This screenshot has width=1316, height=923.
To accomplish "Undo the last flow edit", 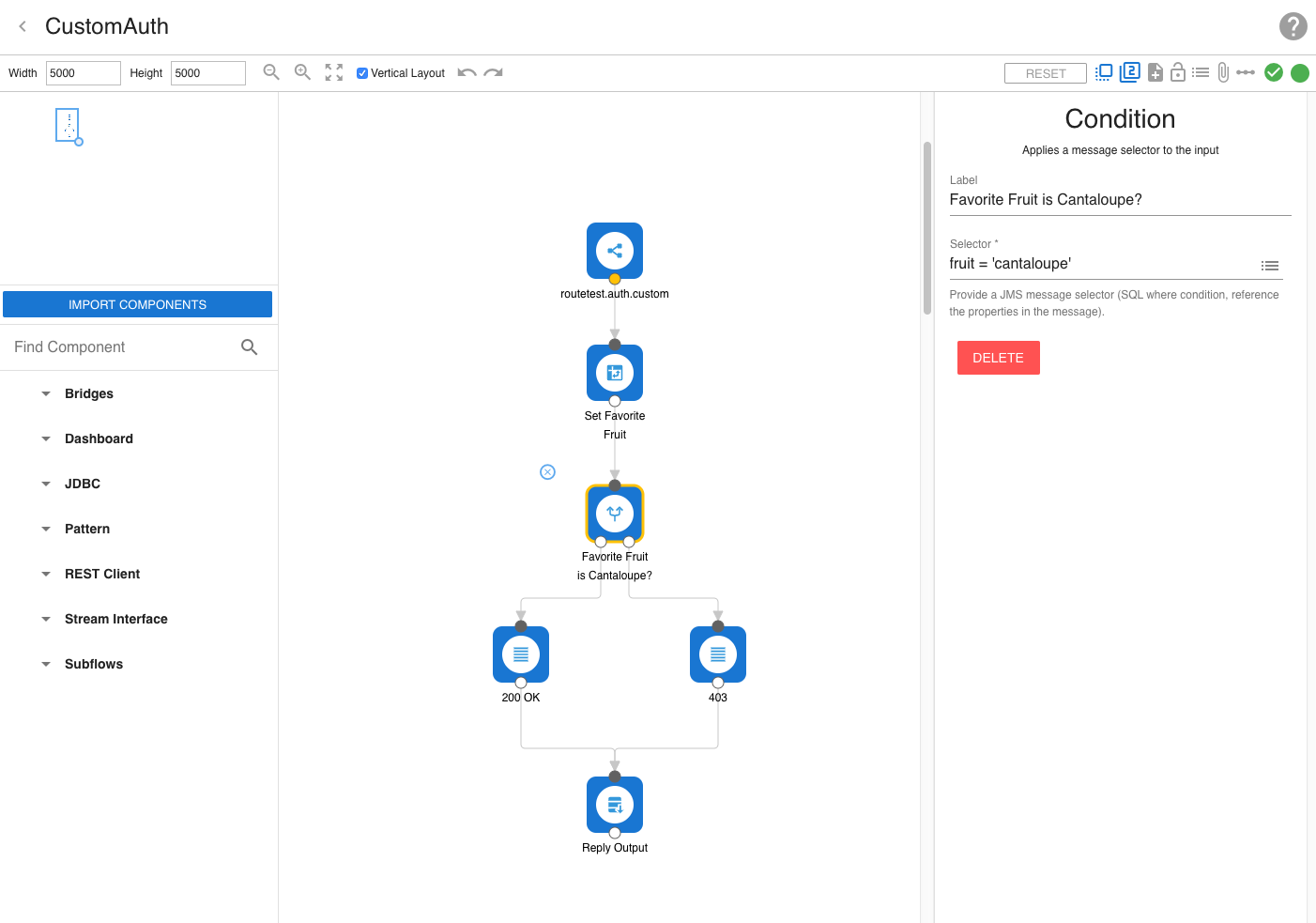I will point(467,72).
